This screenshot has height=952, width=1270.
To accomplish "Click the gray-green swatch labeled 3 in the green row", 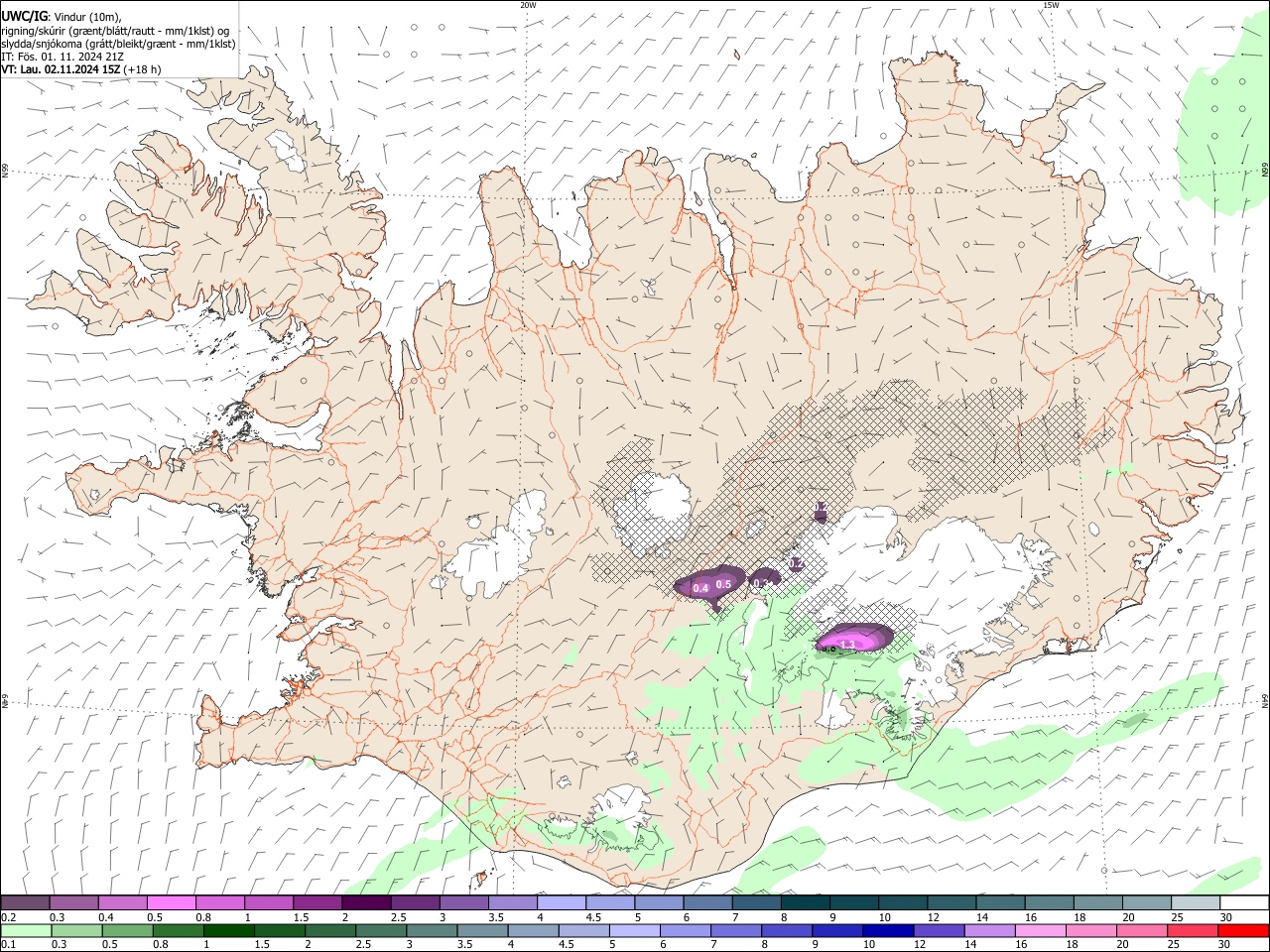I will 431,931.
